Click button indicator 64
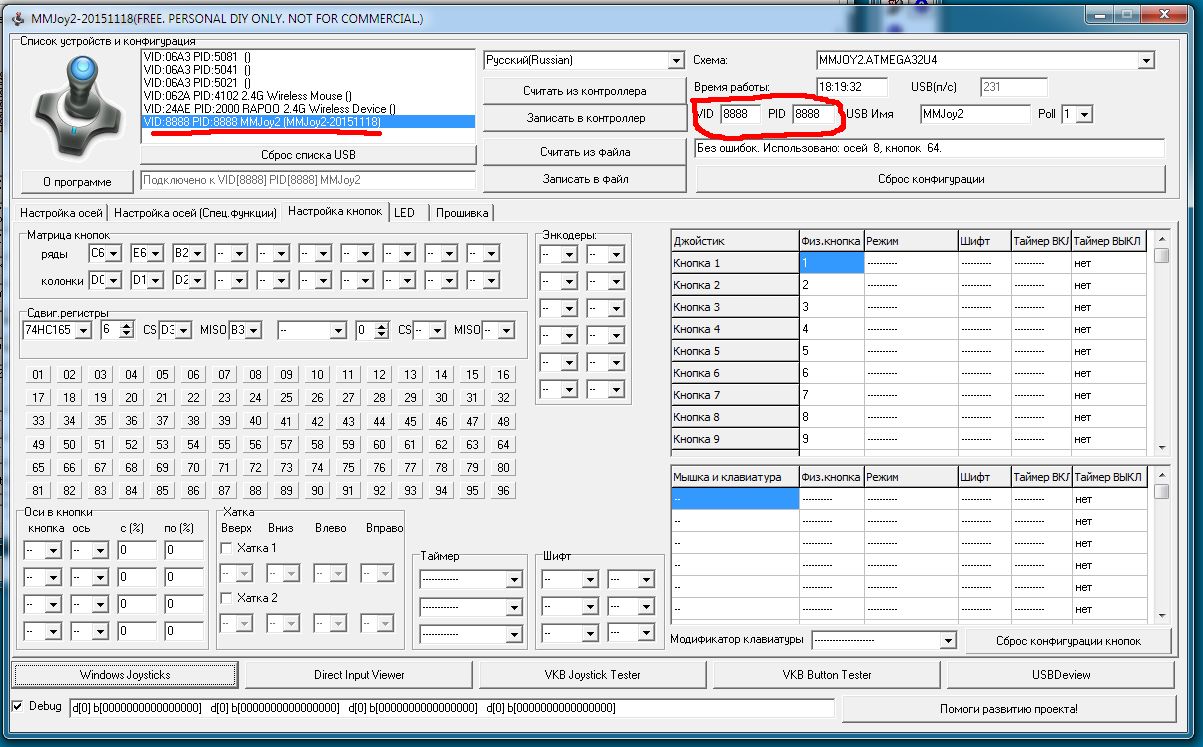The height and width of the screenshot is (747, 1203). (x=503, y=444)
